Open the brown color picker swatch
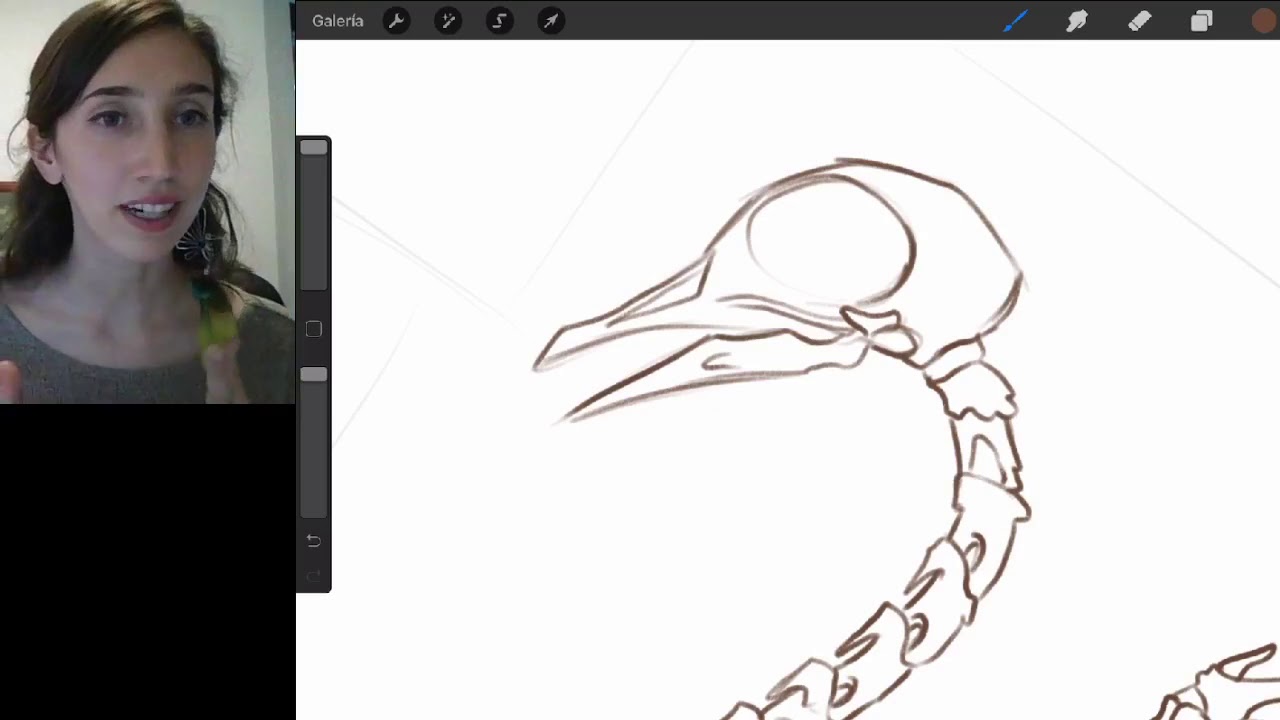Screen dimensions: 1280x720 pos(1264,21)
